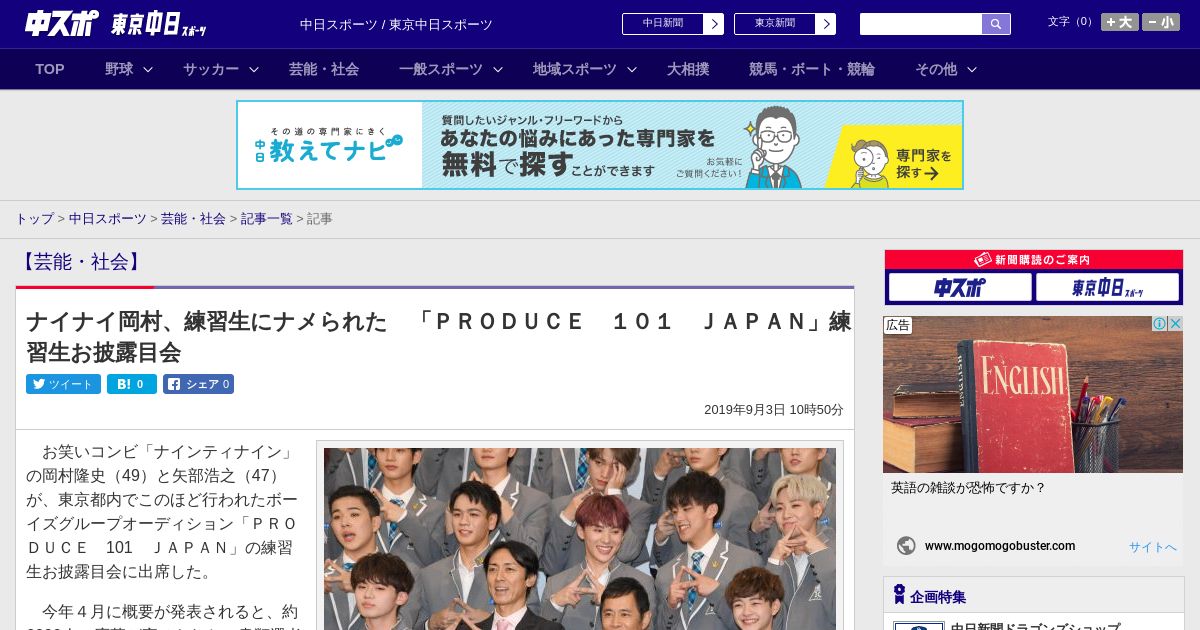Open the 芸能・社会 navigation item
The height and width of the screenshot is (630, 1200).
click(324, 69)
